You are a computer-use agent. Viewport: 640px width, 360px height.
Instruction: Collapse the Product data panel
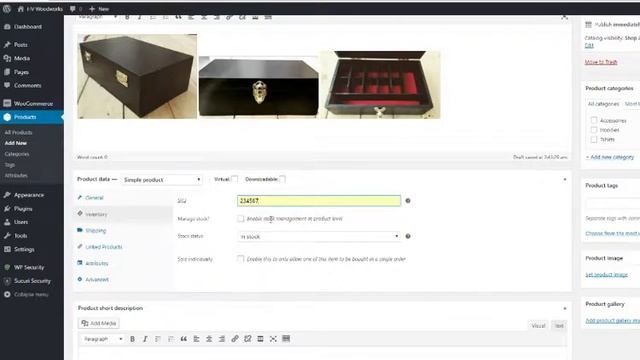click(565, 179)
